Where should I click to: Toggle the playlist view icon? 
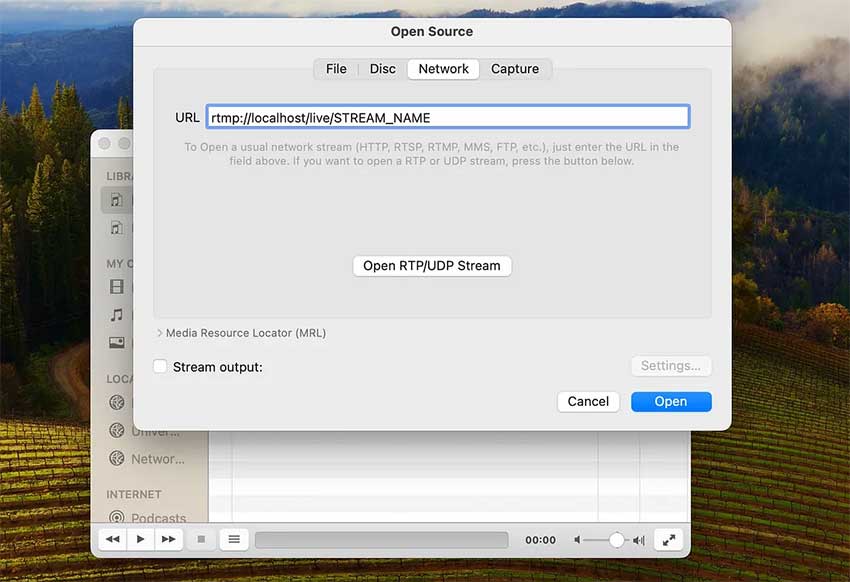234,539
